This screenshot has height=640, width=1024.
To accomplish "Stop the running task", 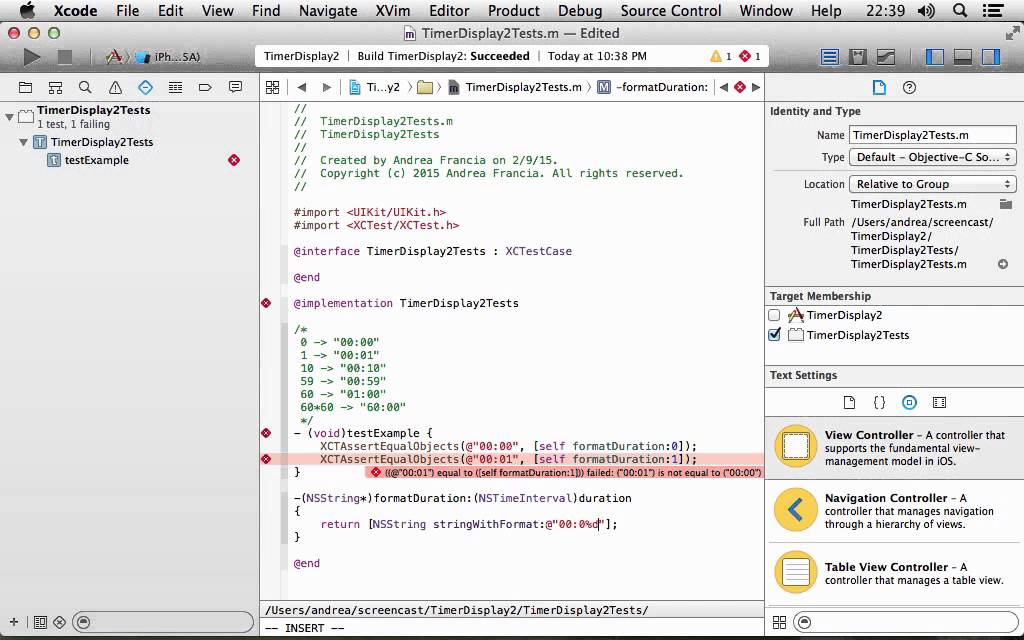I will [65, 57].
